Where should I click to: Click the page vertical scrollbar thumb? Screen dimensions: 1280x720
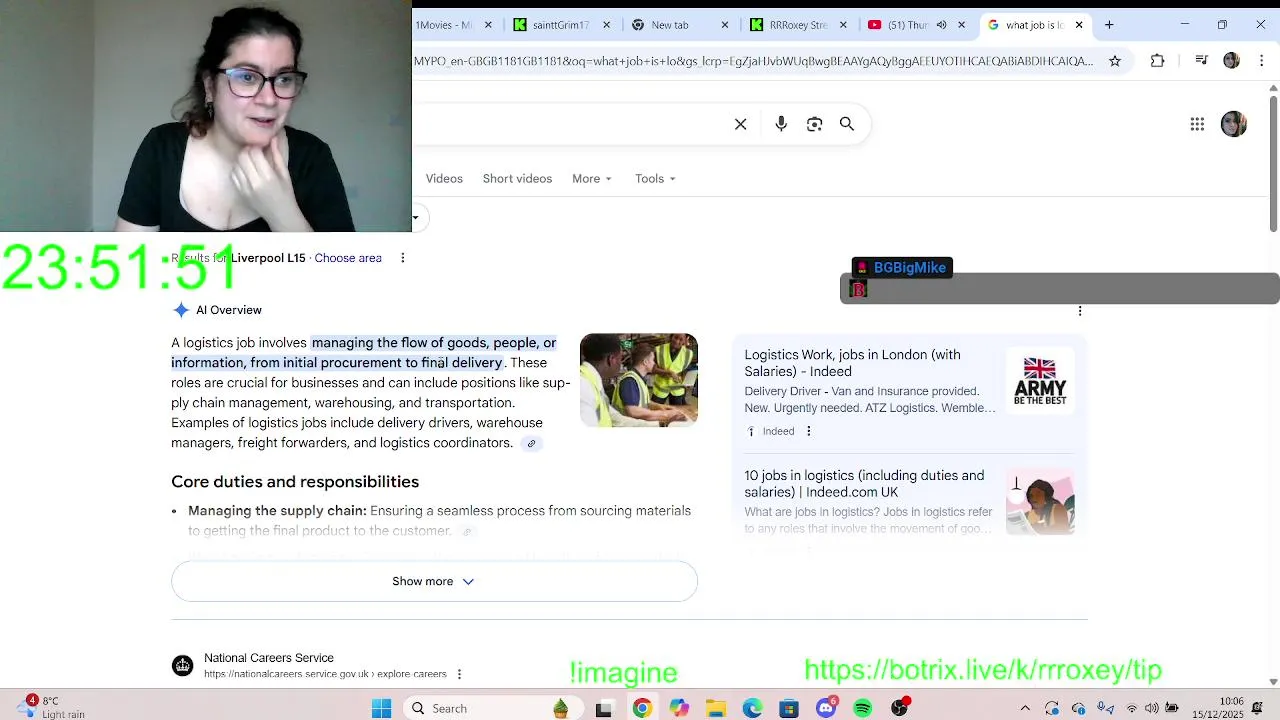(1273, 165)
